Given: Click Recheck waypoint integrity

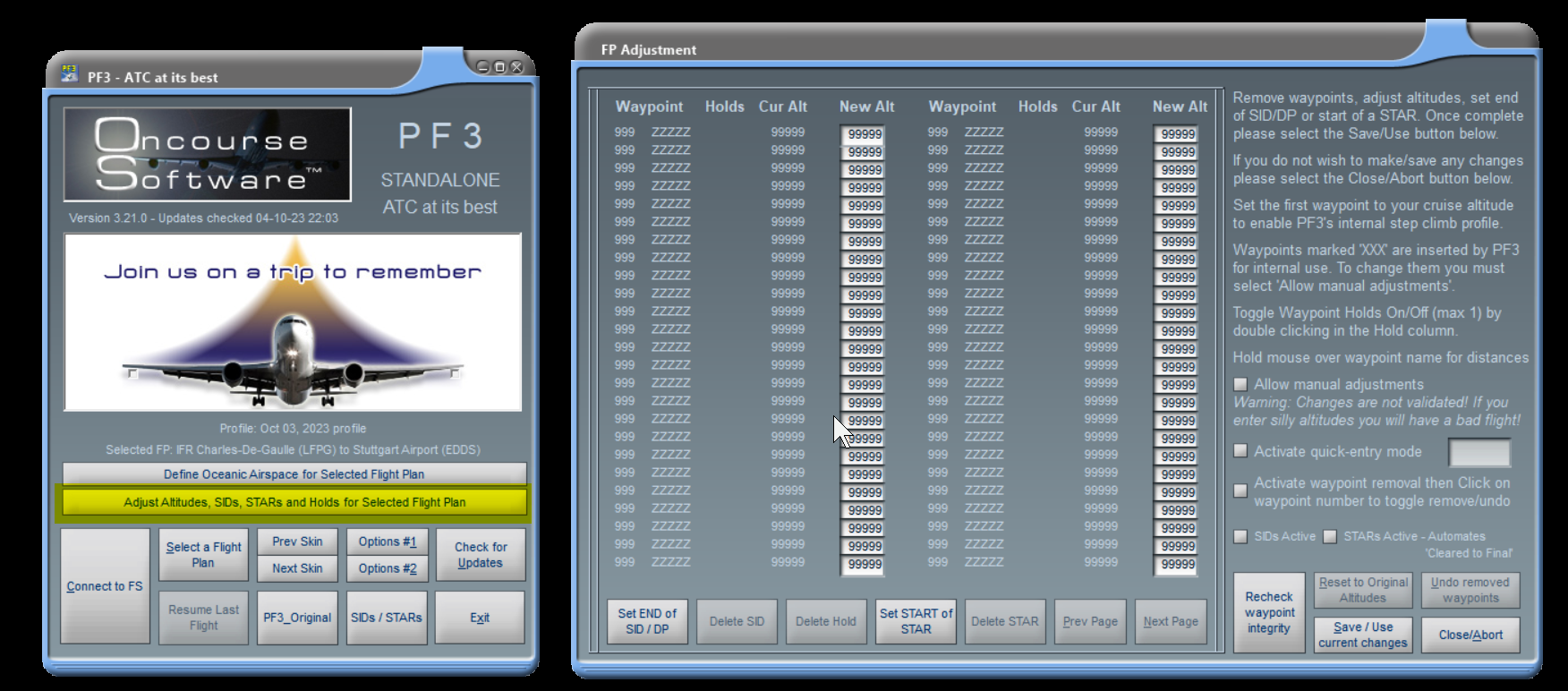Looking at the screenshot, I should [x=1269, y=612].
